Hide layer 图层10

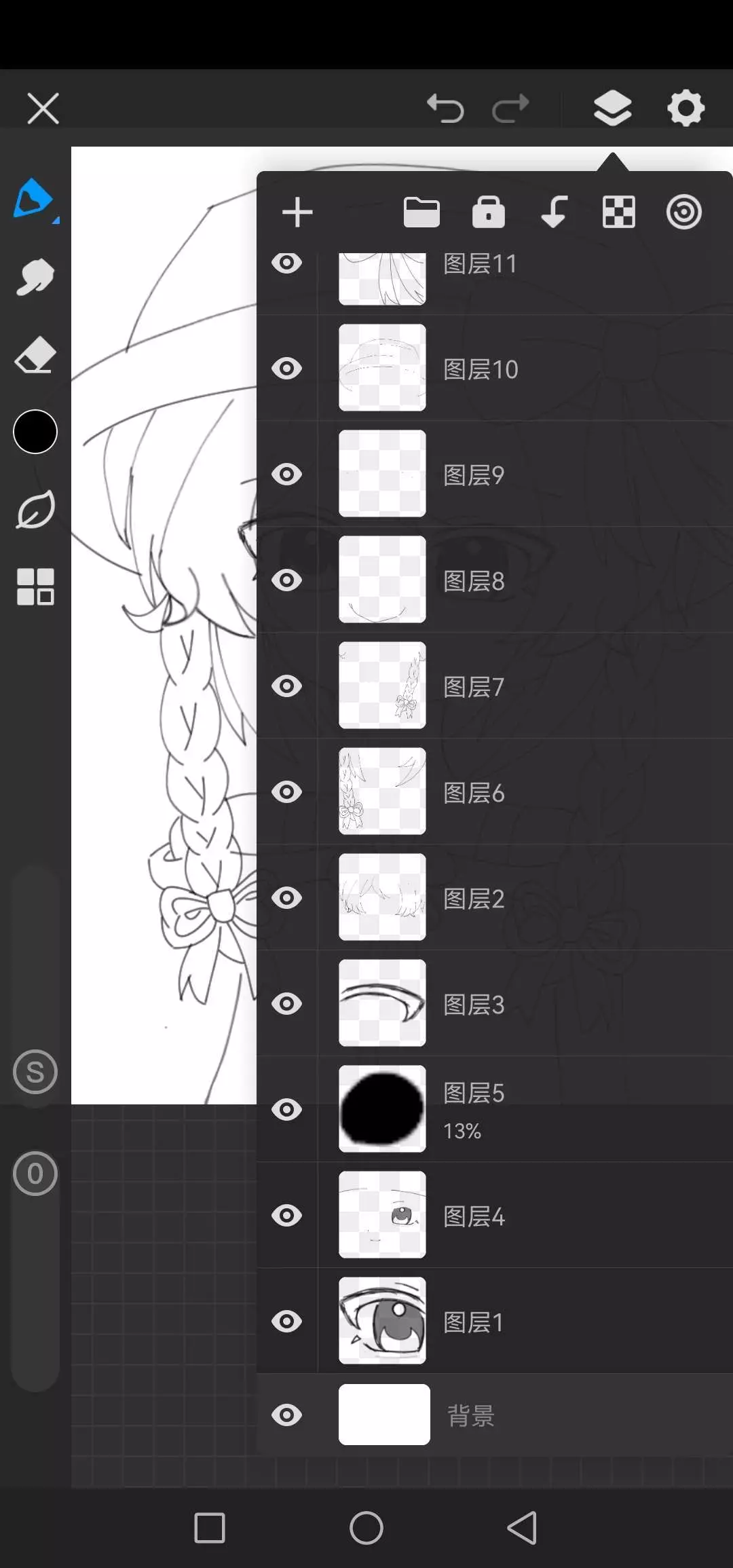(287, 369)
